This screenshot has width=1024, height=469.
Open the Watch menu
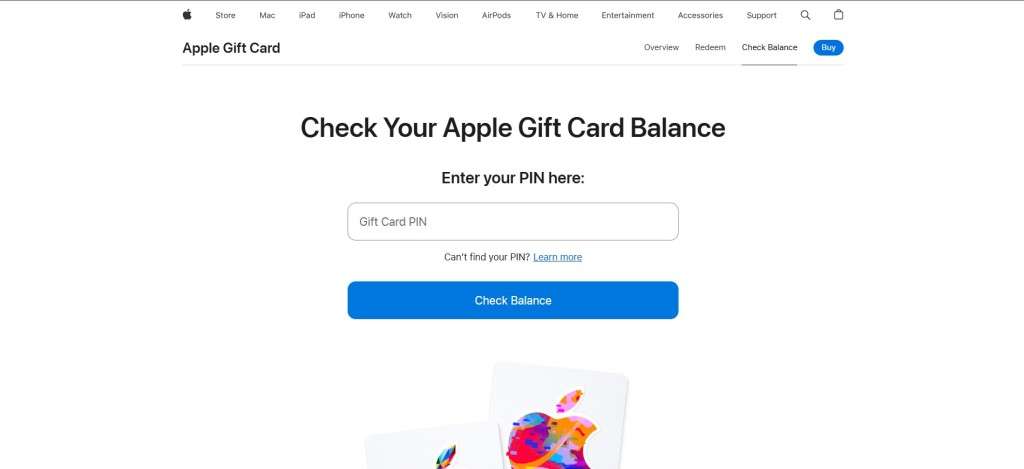[400, 15]
